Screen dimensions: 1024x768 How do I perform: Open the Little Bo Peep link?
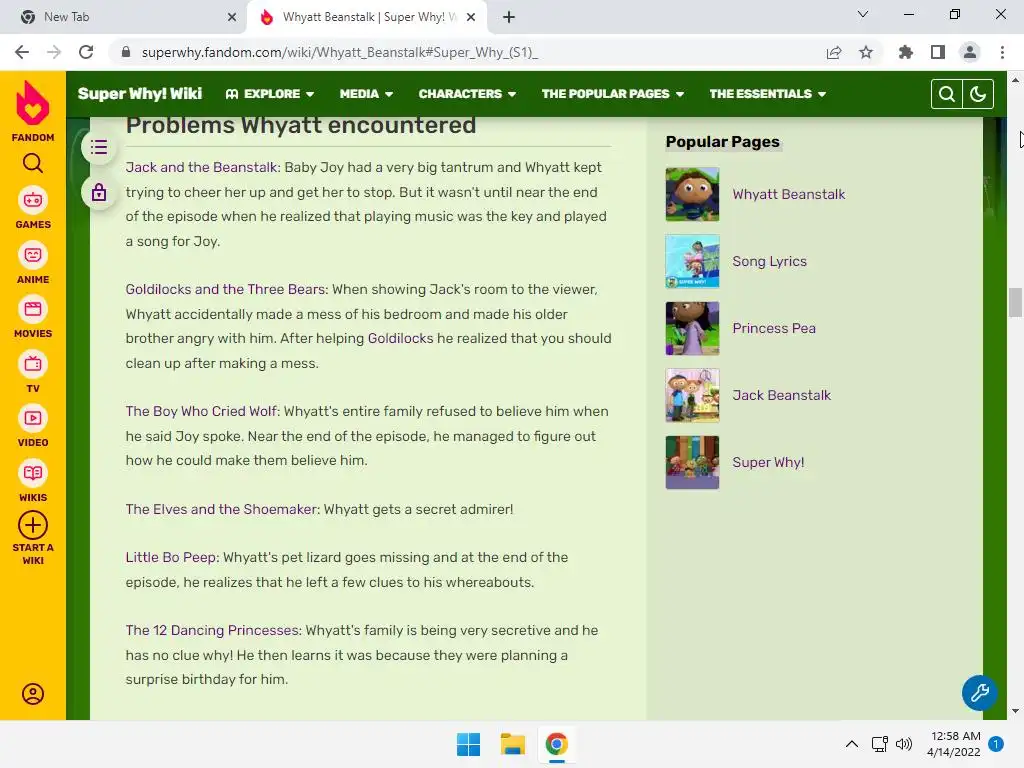tap(172, 558)
